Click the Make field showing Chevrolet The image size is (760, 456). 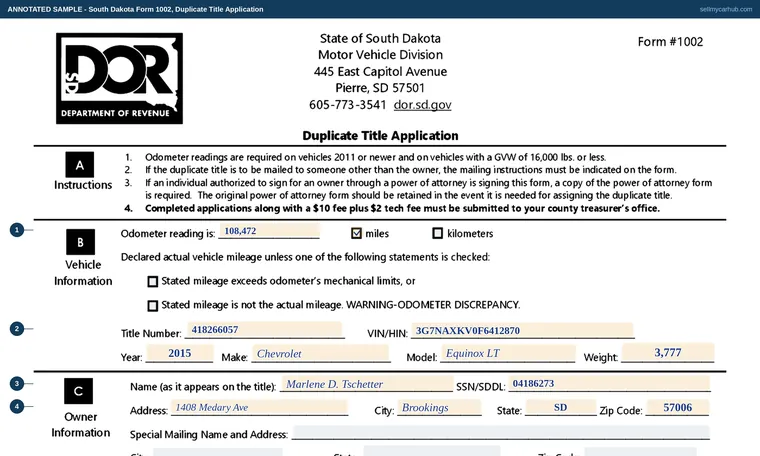pos(321,353)
